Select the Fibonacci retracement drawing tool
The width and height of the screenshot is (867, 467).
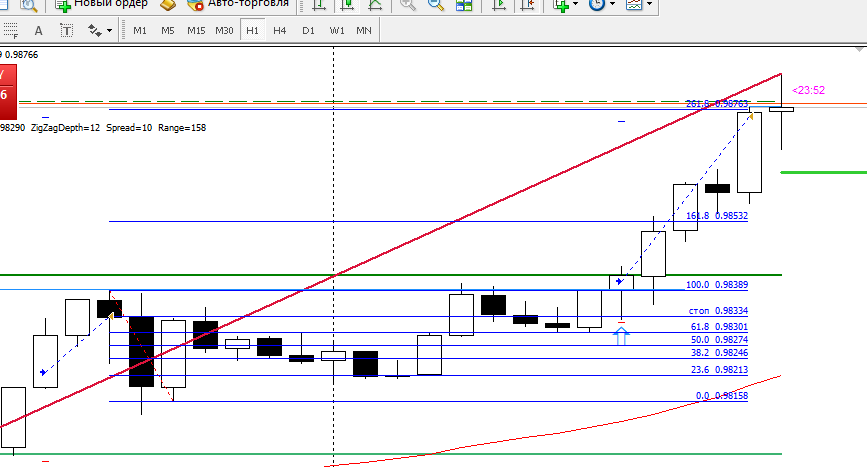[x=11, y=30]
